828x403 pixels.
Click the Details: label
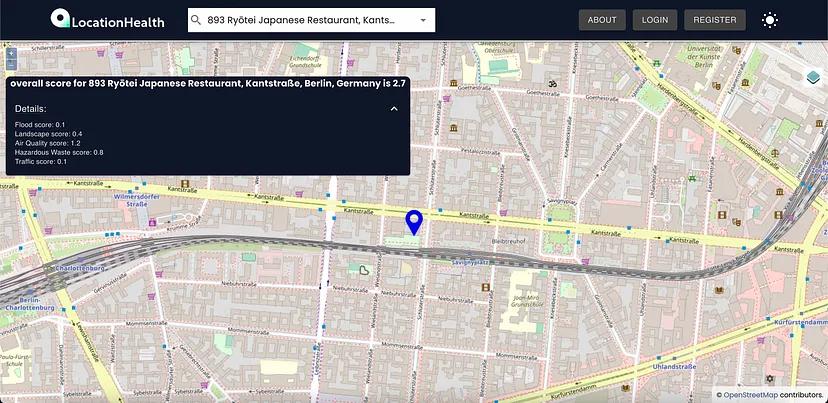(x=31, y=109)
